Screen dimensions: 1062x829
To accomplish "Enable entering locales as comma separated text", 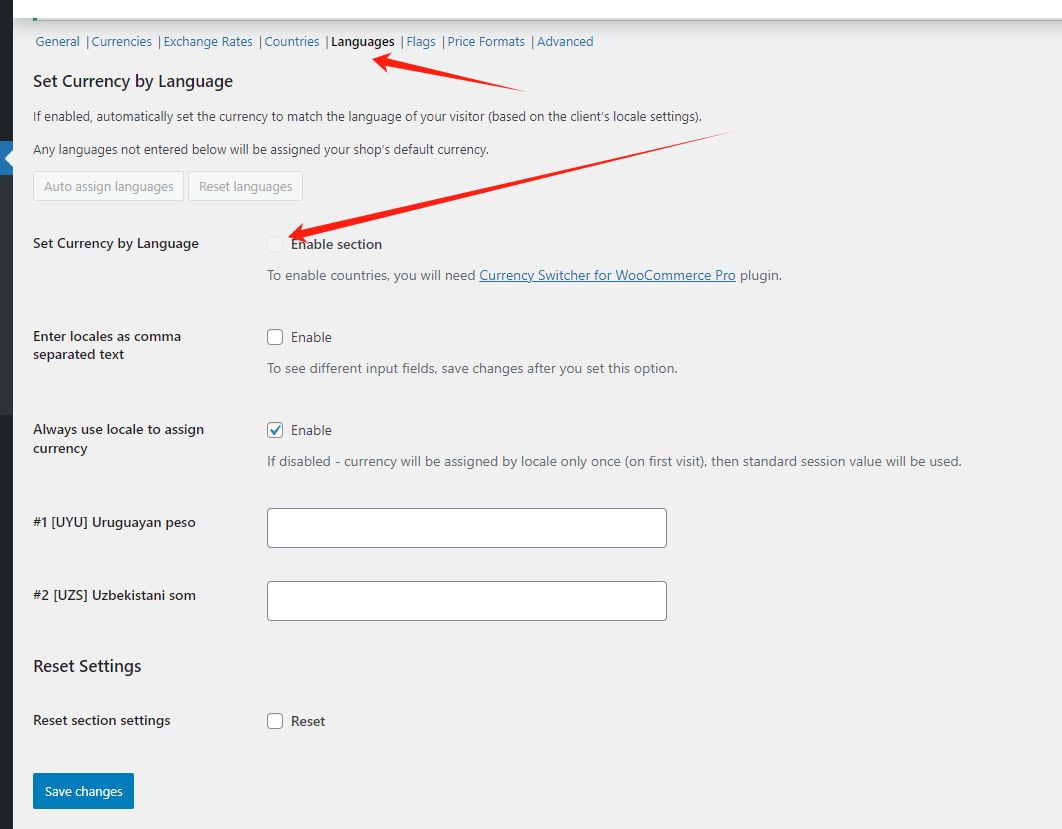I will point(275,337).
